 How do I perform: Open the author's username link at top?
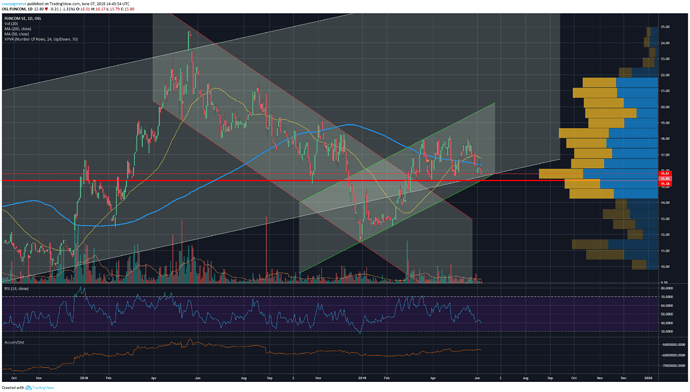[x=14, y=3]
